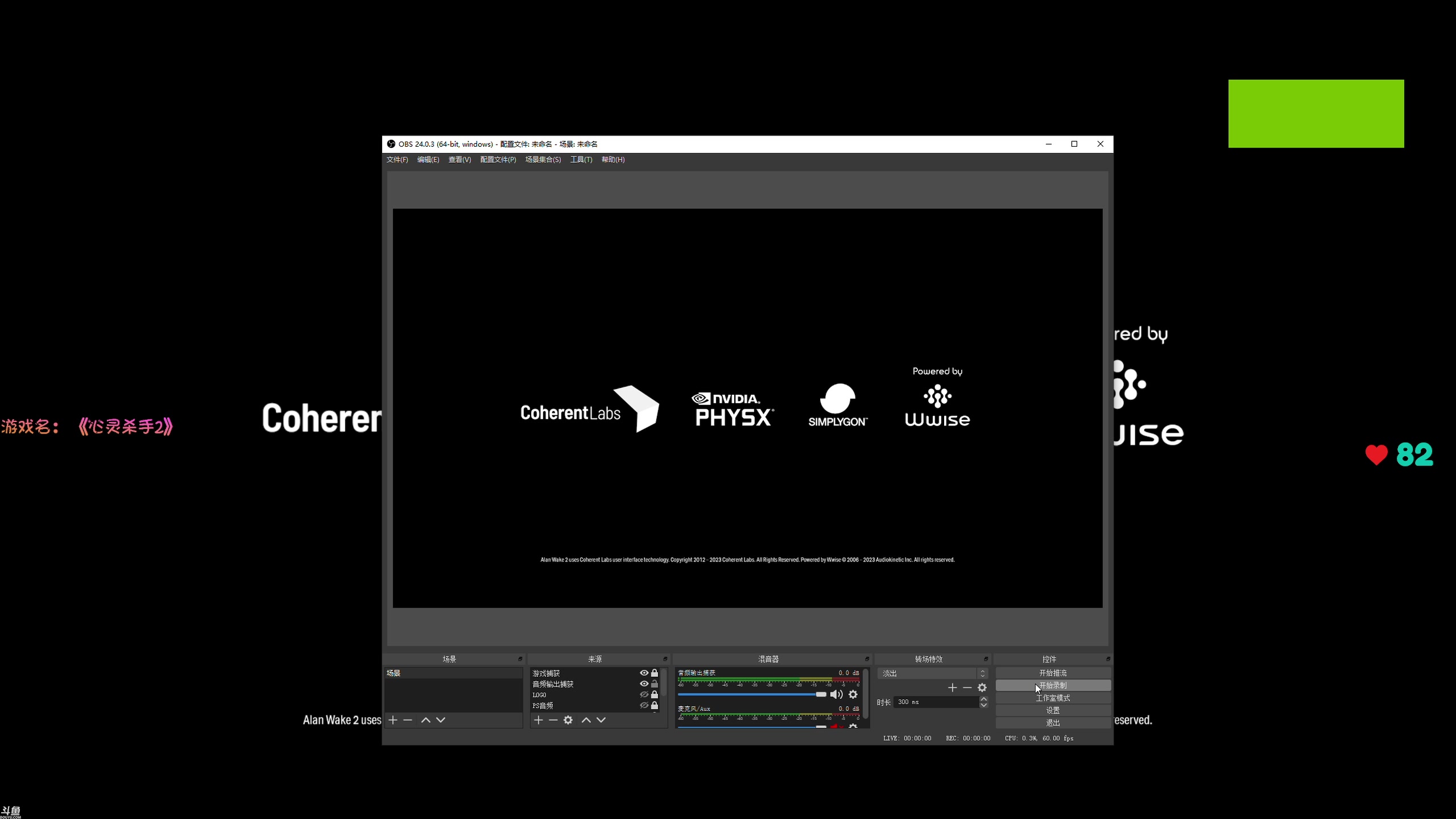Select the 音频输出捕获 source row
The image size is (1456, 819).
coord(595,684)
